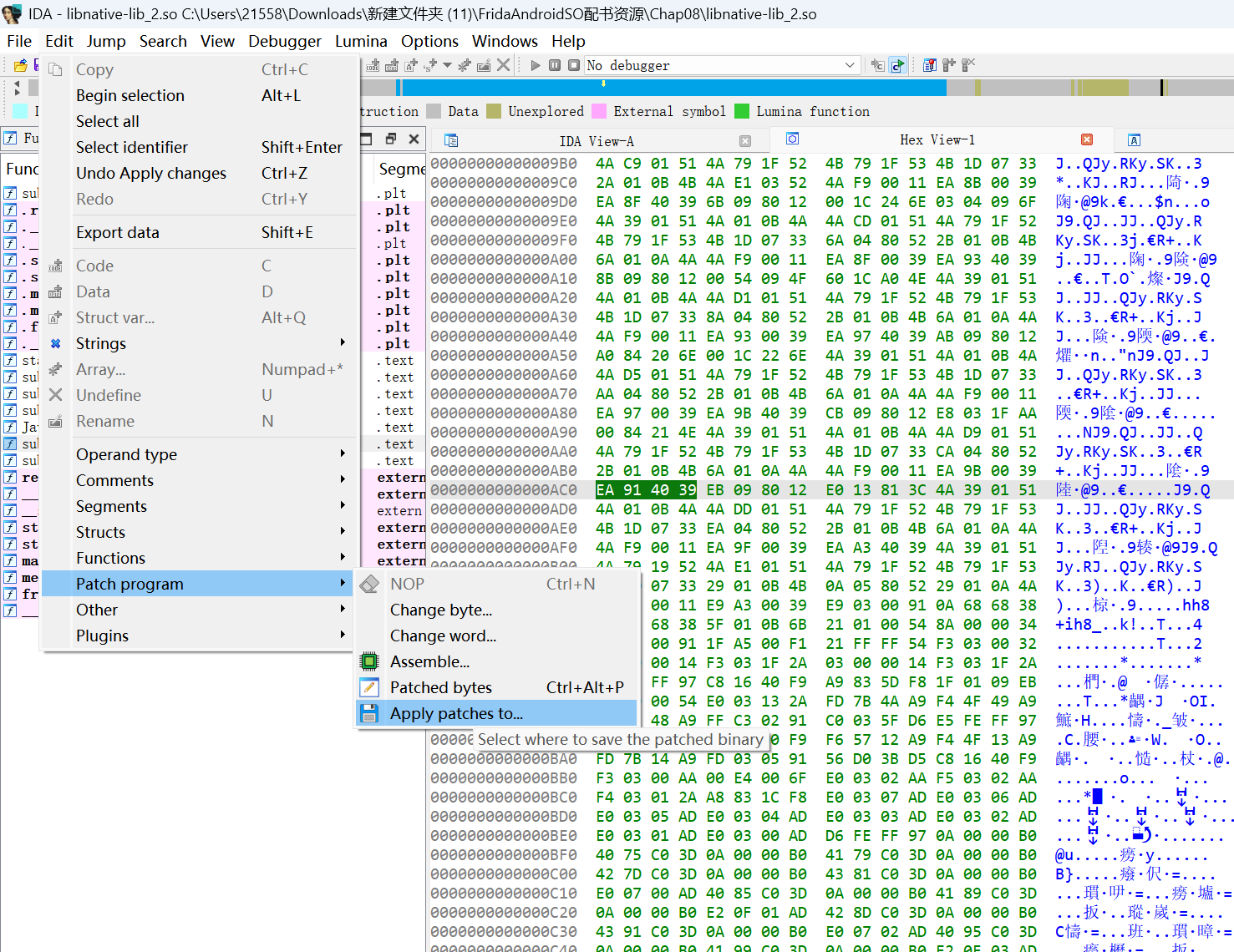Choose Begin selection from Edit menu

[201, 95]
